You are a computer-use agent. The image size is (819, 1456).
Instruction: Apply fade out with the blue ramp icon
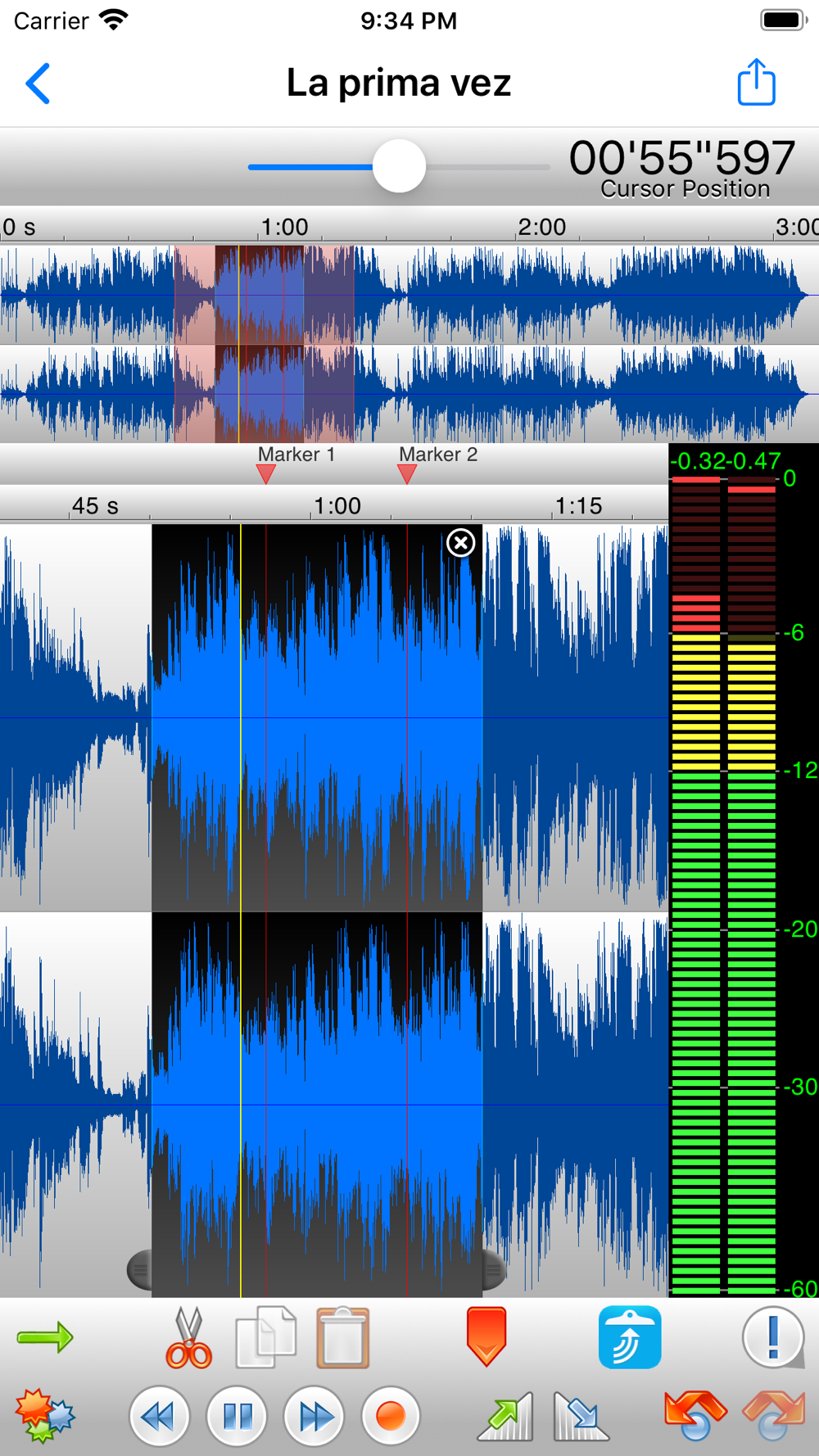pyautogui.click(x=580, y=1416)
